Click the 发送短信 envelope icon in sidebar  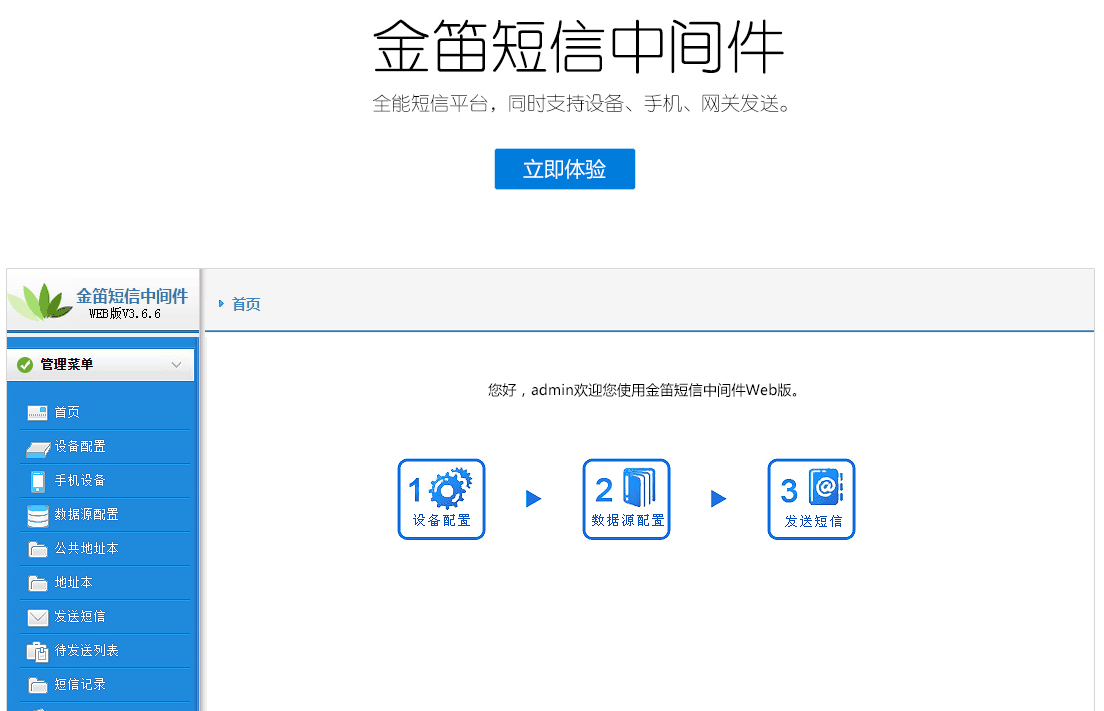37,617
